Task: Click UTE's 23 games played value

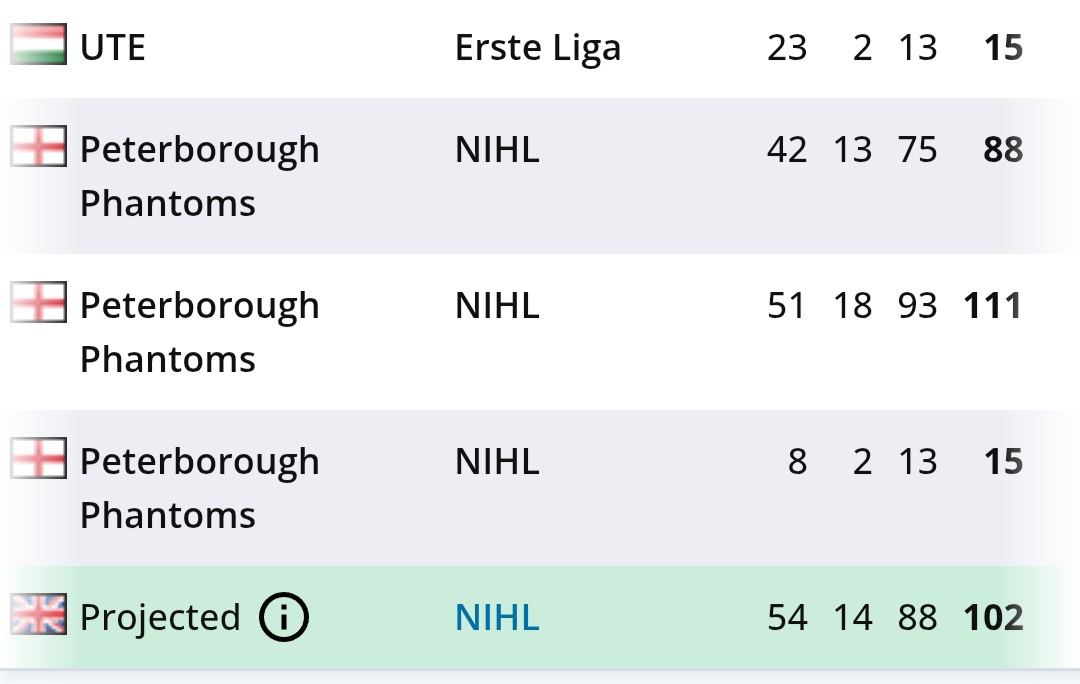Action: (787, 48)
